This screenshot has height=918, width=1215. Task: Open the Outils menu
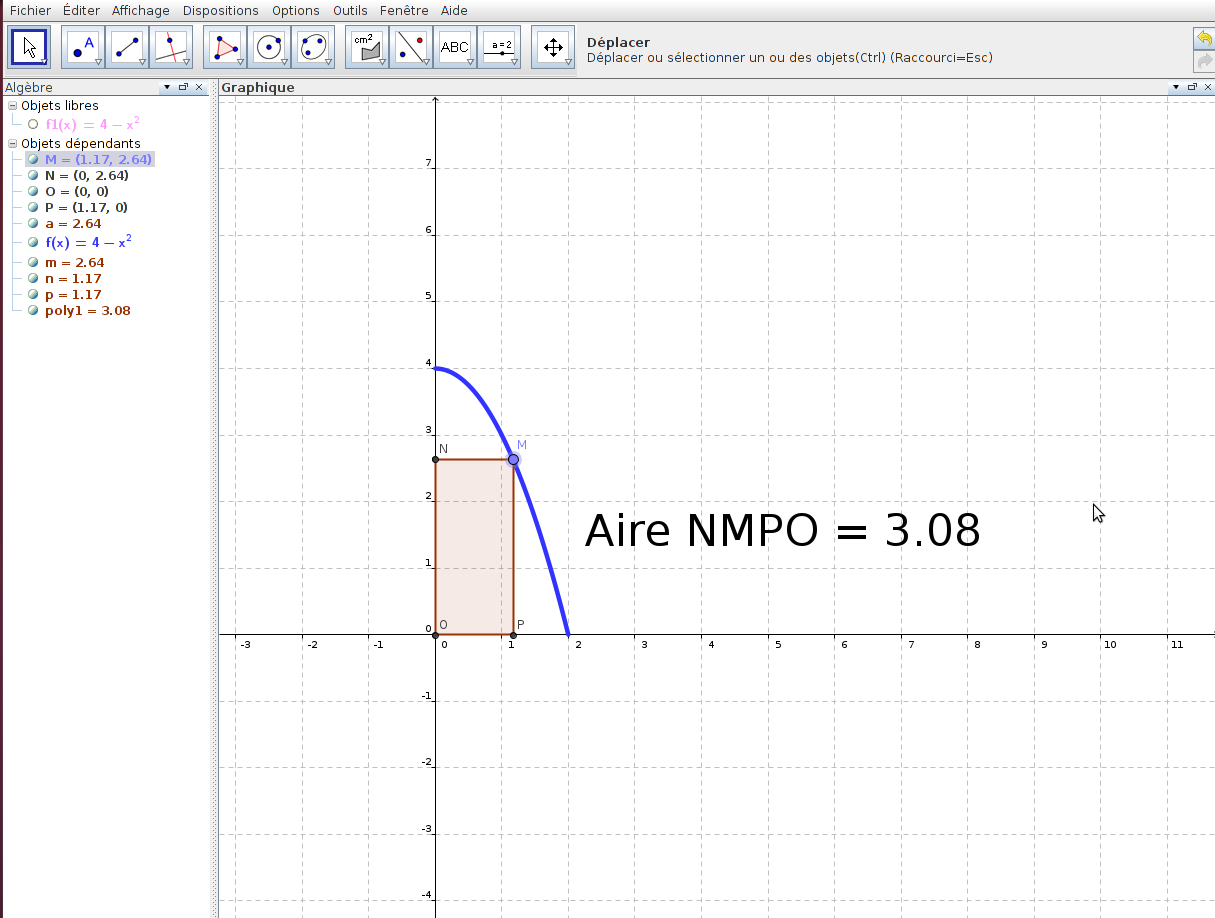[x=350, y=10]
